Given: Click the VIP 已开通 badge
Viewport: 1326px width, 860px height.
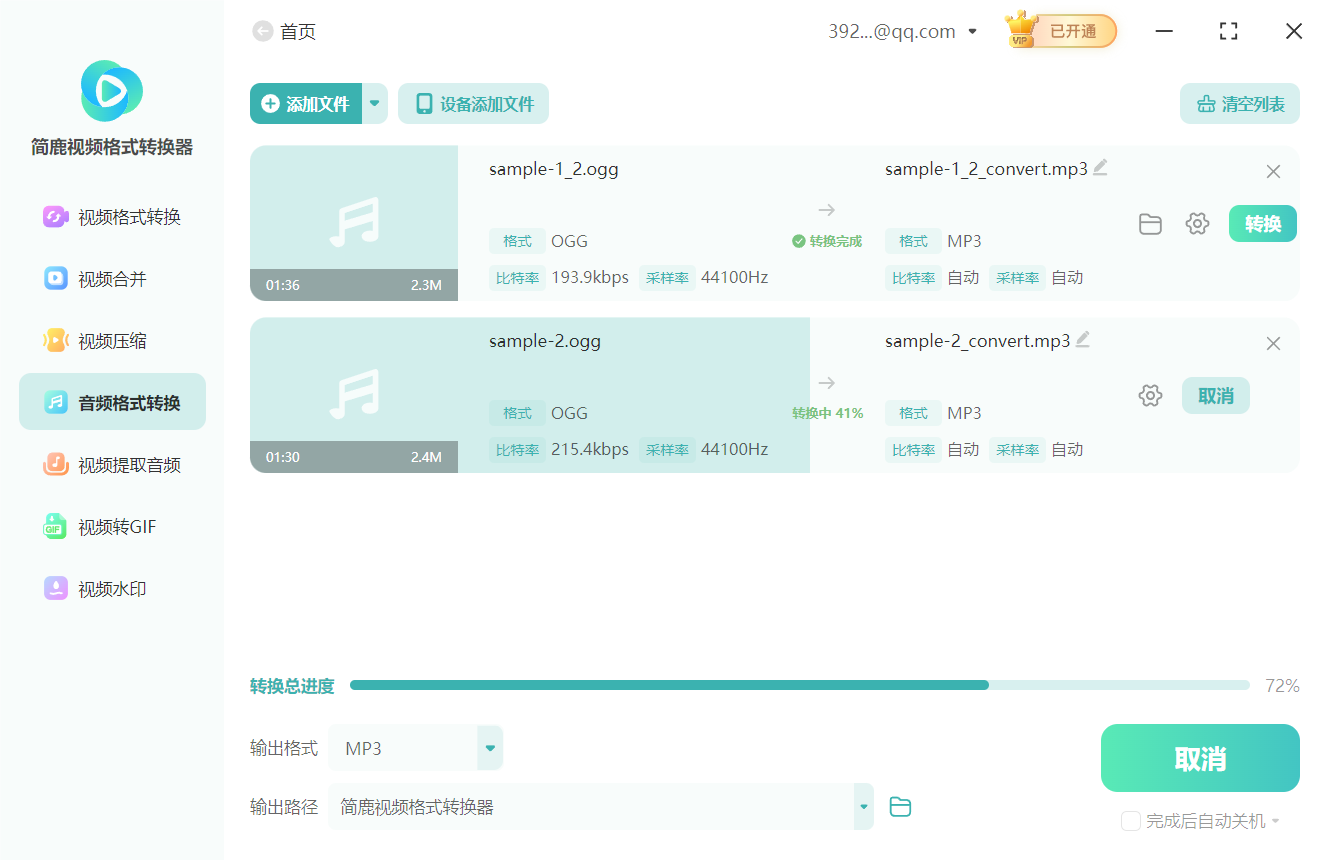Looking at the screenshot, I should [1059, 31].
